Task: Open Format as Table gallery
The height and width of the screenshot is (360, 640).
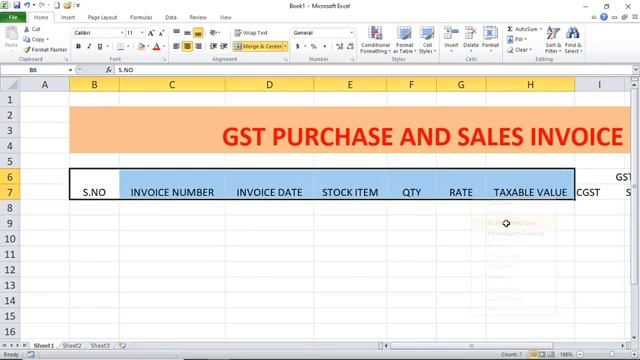Action: coord(404,40)
